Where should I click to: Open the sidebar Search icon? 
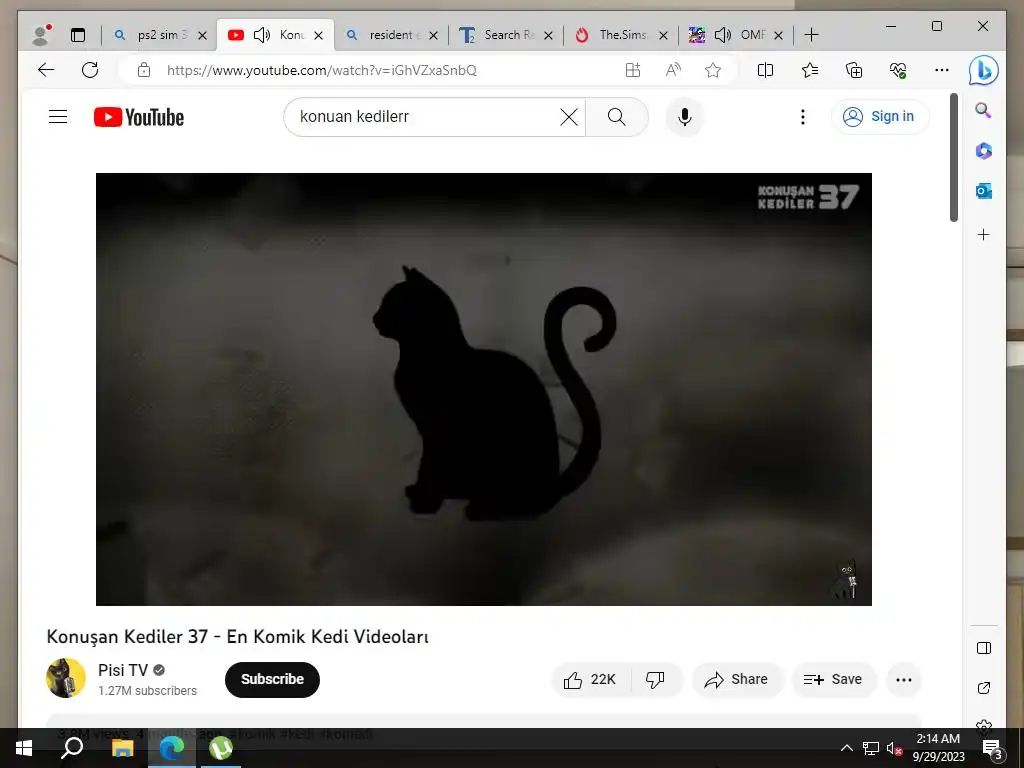point(984,110)
